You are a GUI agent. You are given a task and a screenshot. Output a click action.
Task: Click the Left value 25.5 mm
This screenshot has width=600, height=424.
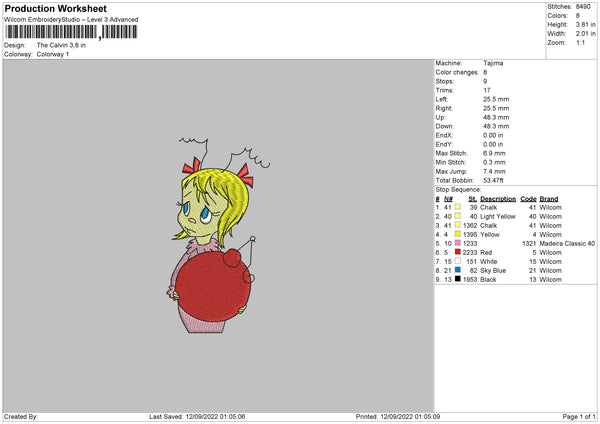coord(496,99)
